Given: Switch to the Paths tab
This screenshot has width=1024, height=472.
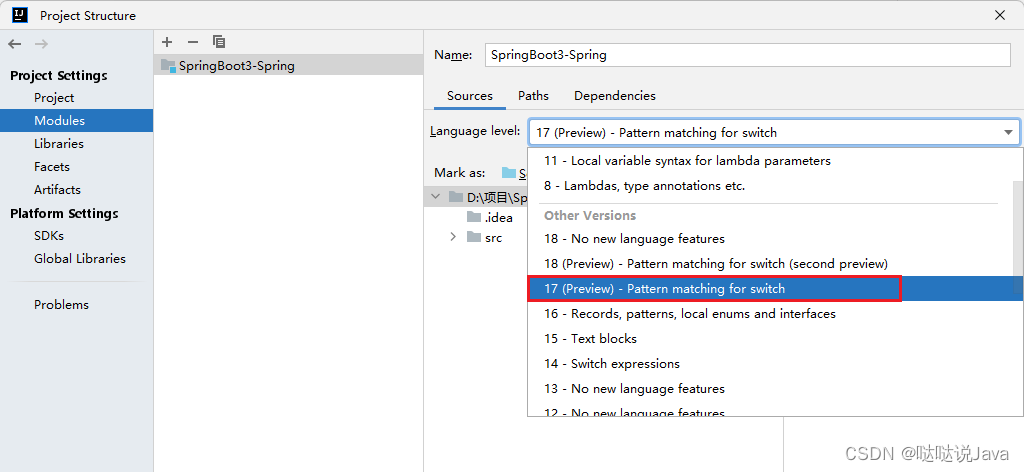Looking at the screenshot, I should point(534,95).
